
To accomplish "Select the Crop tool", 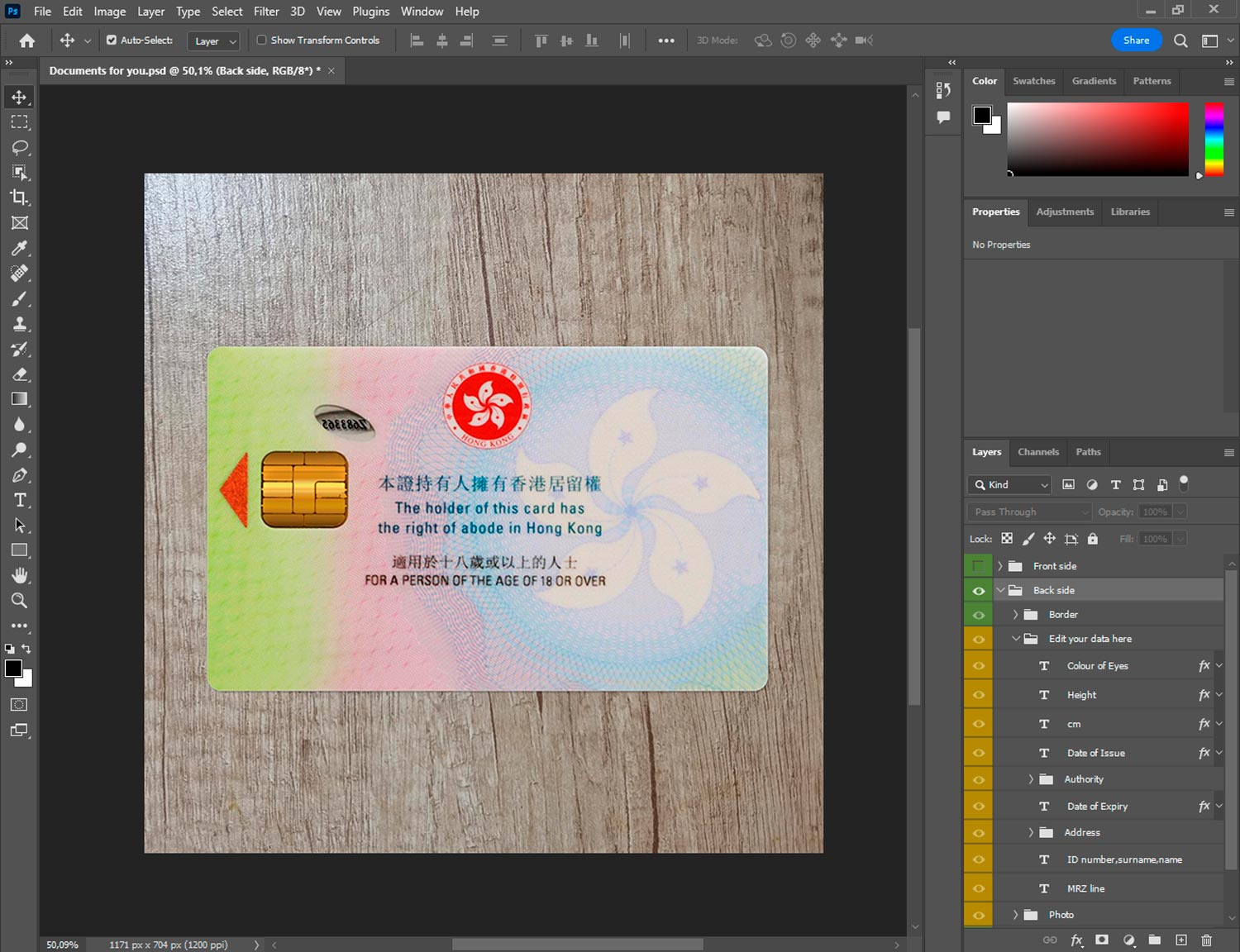I will pyautogui.click(x=19, y=198).
